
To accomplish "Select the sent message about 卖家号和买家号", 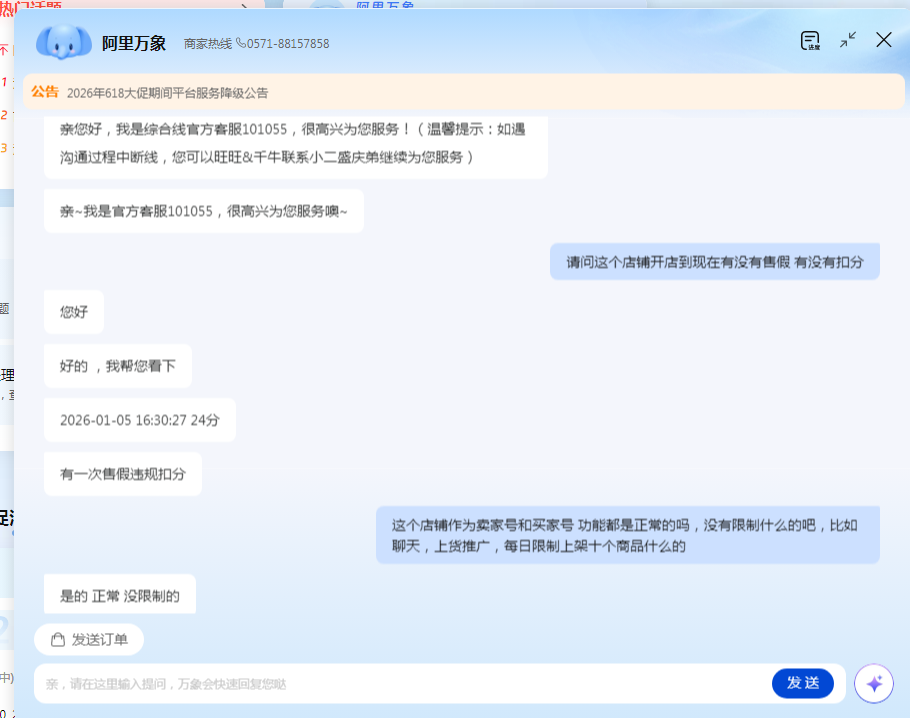I will click(628, 535).
